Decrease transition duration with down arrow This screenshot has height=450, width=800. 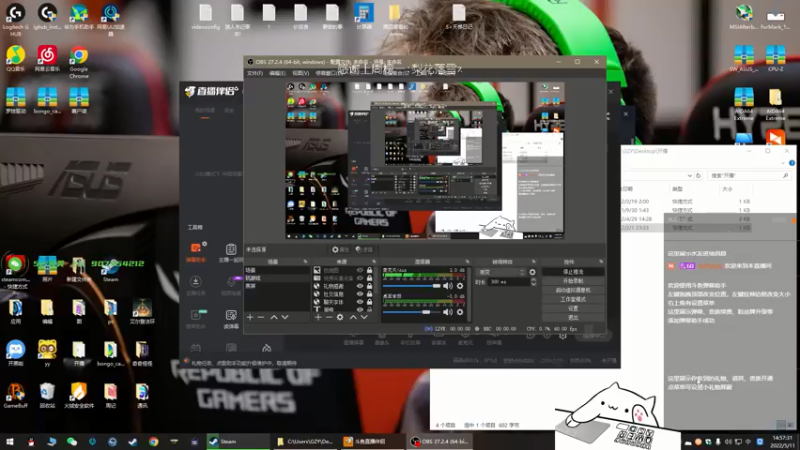[533, 284]
